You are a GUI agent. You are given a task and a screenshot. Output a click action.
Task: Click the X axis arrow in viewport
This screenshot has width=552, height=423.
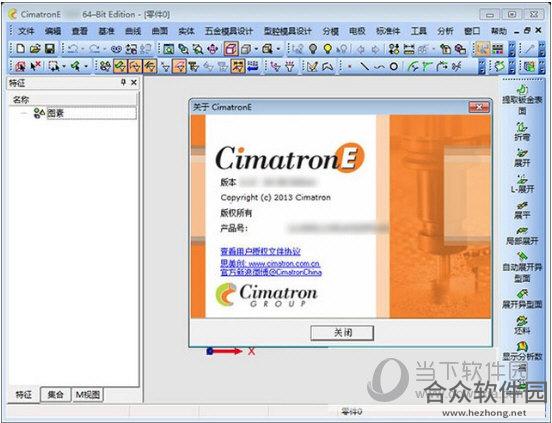[226, 351]
